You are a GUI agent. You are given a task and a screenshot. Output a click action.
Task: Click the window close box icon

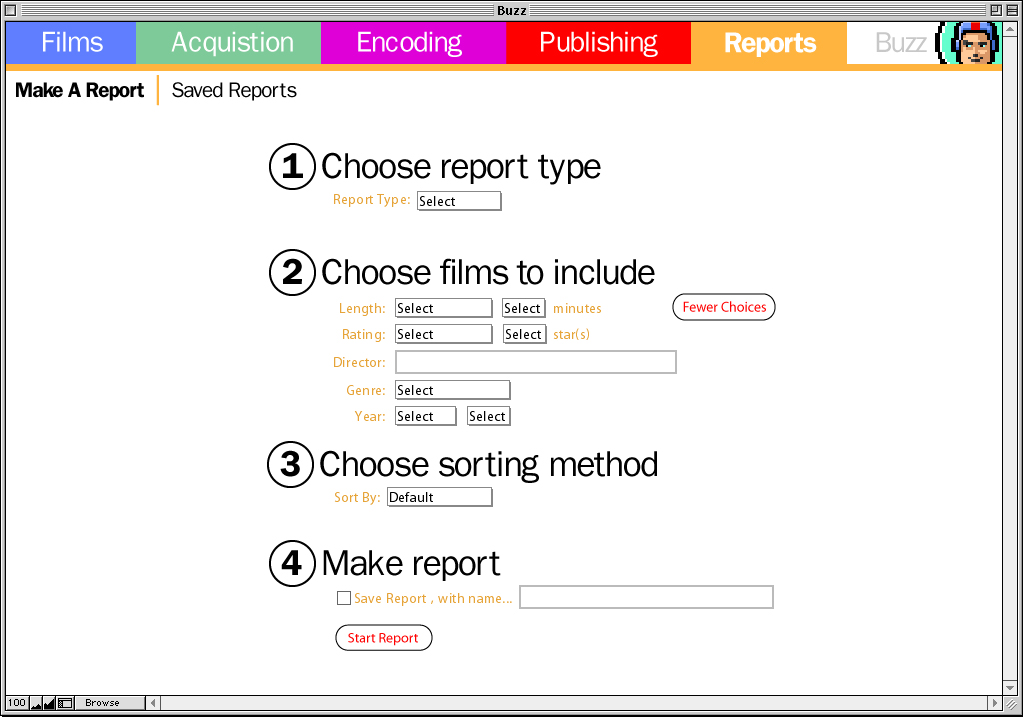[10, 10]
